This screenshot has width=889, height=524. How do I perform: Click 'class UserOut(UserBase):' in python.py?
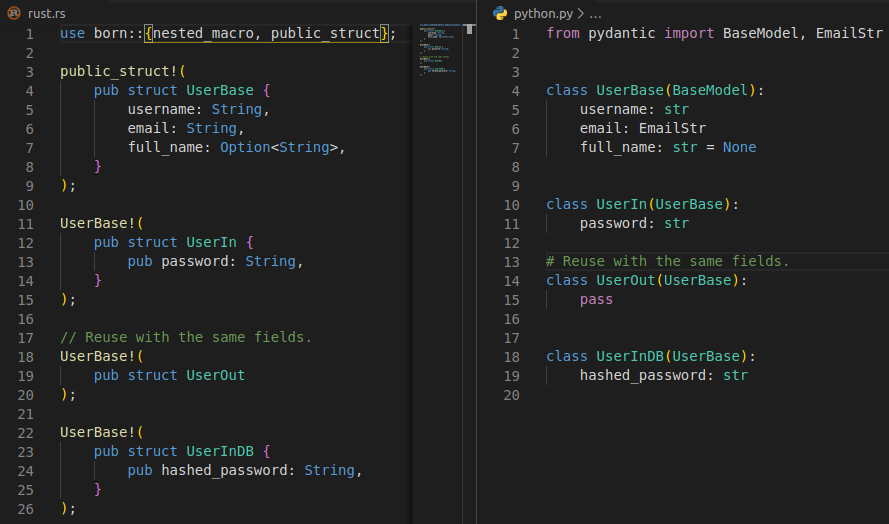[x=647, y=281]
